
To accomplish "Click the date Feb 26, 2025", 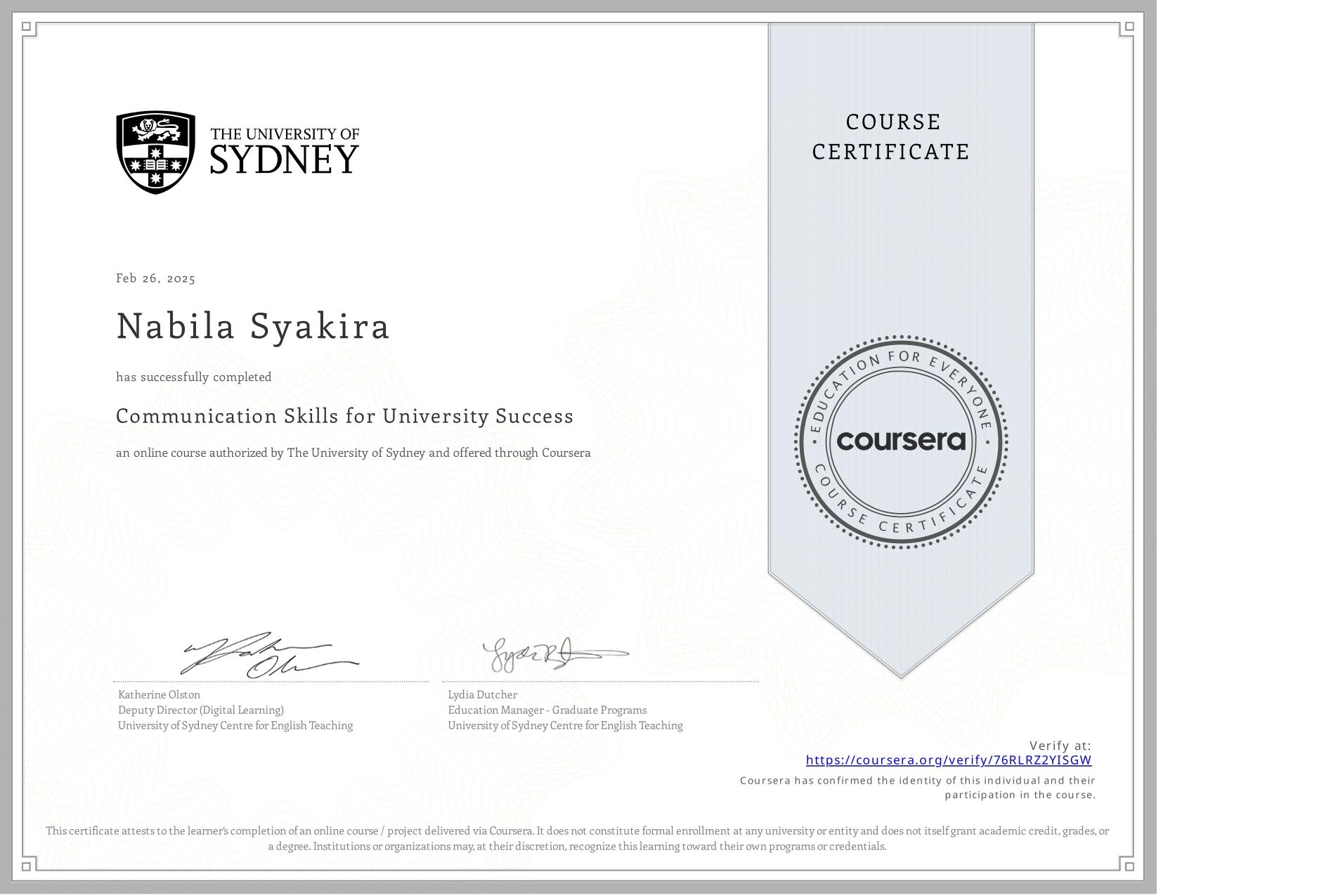I will (x=156, y=278).
